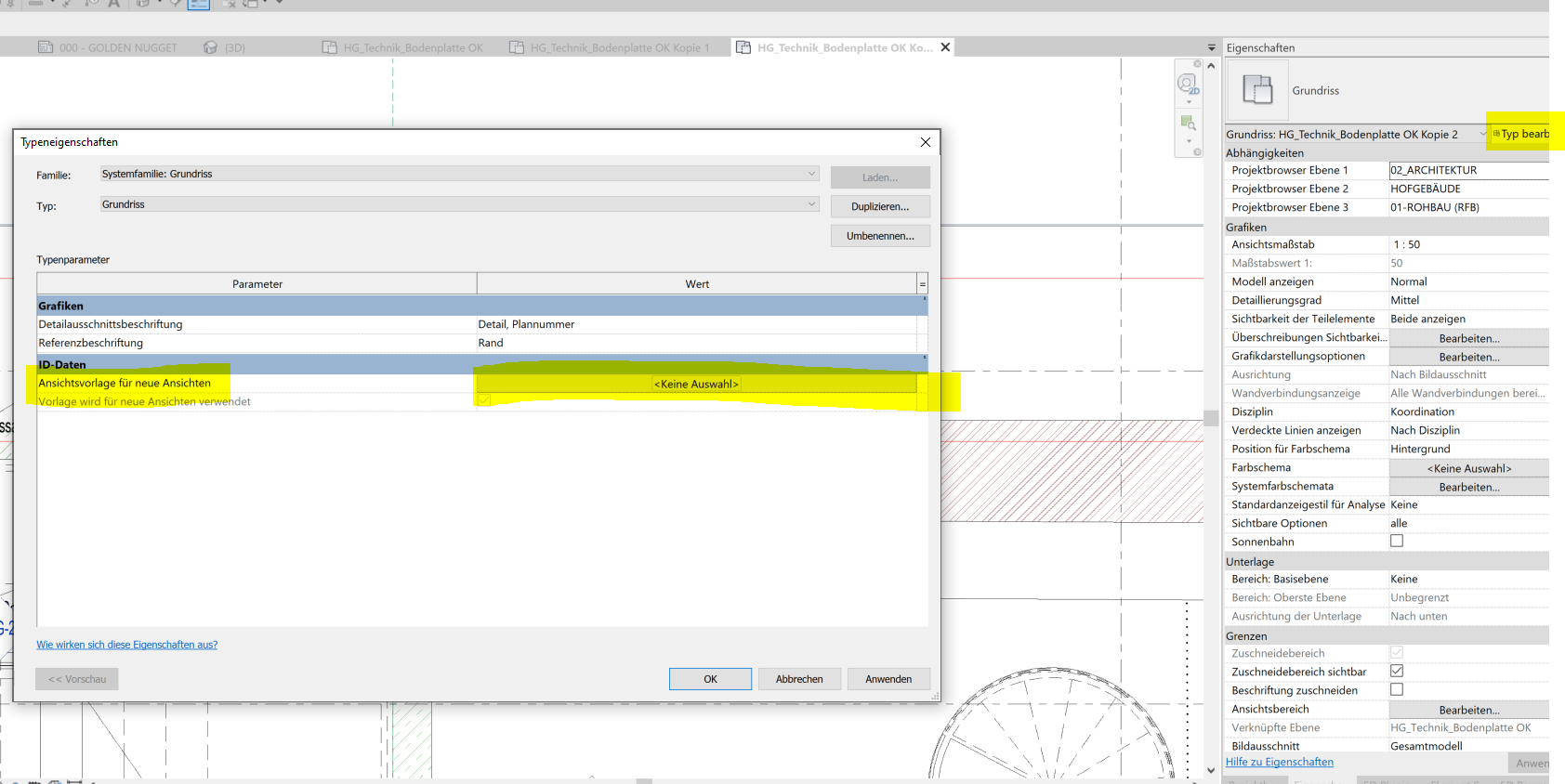
Task: Expand the navigation wheel options arrow
Action: [1189, 102]
